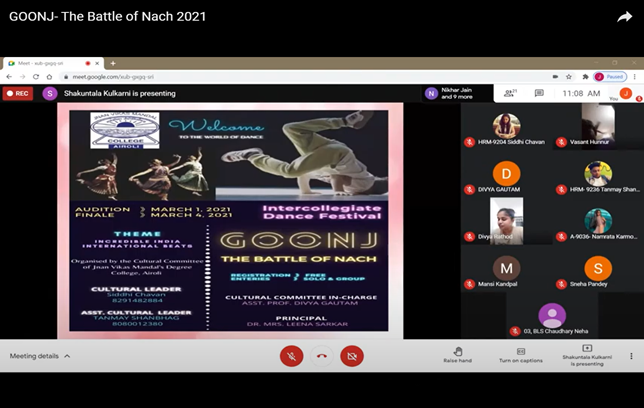Image resolution: width=644 pixels, height=408 pixels.
Task: Expand Meeting details
Action: [x=40, y=356]
